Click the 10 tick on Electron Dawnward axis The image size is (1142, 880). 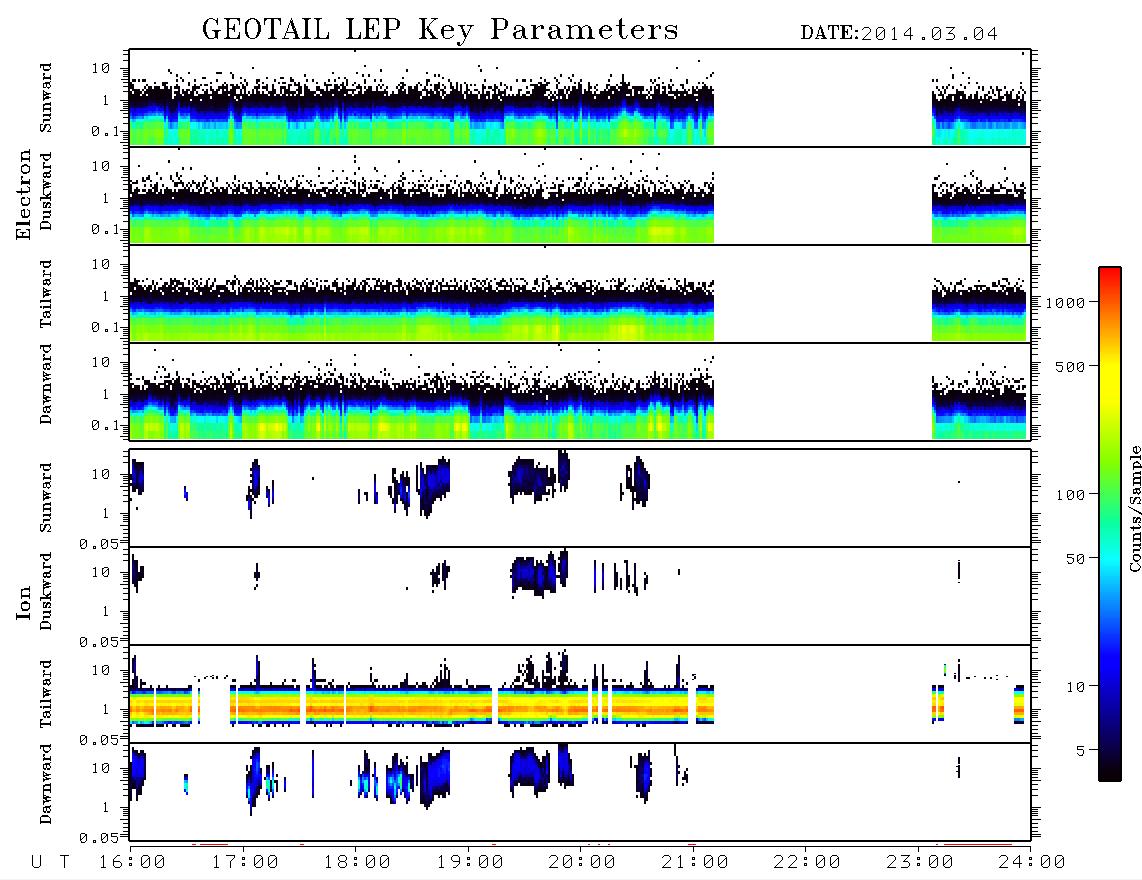tap(101, 362)
